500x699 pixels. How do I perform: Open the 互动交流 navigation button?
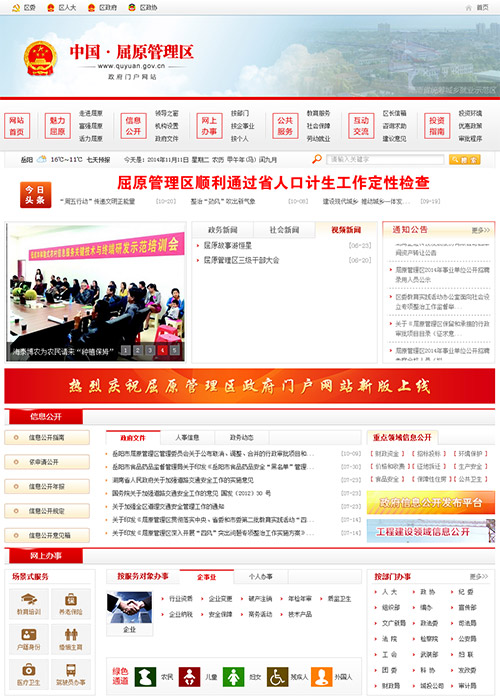click(361, 126)
